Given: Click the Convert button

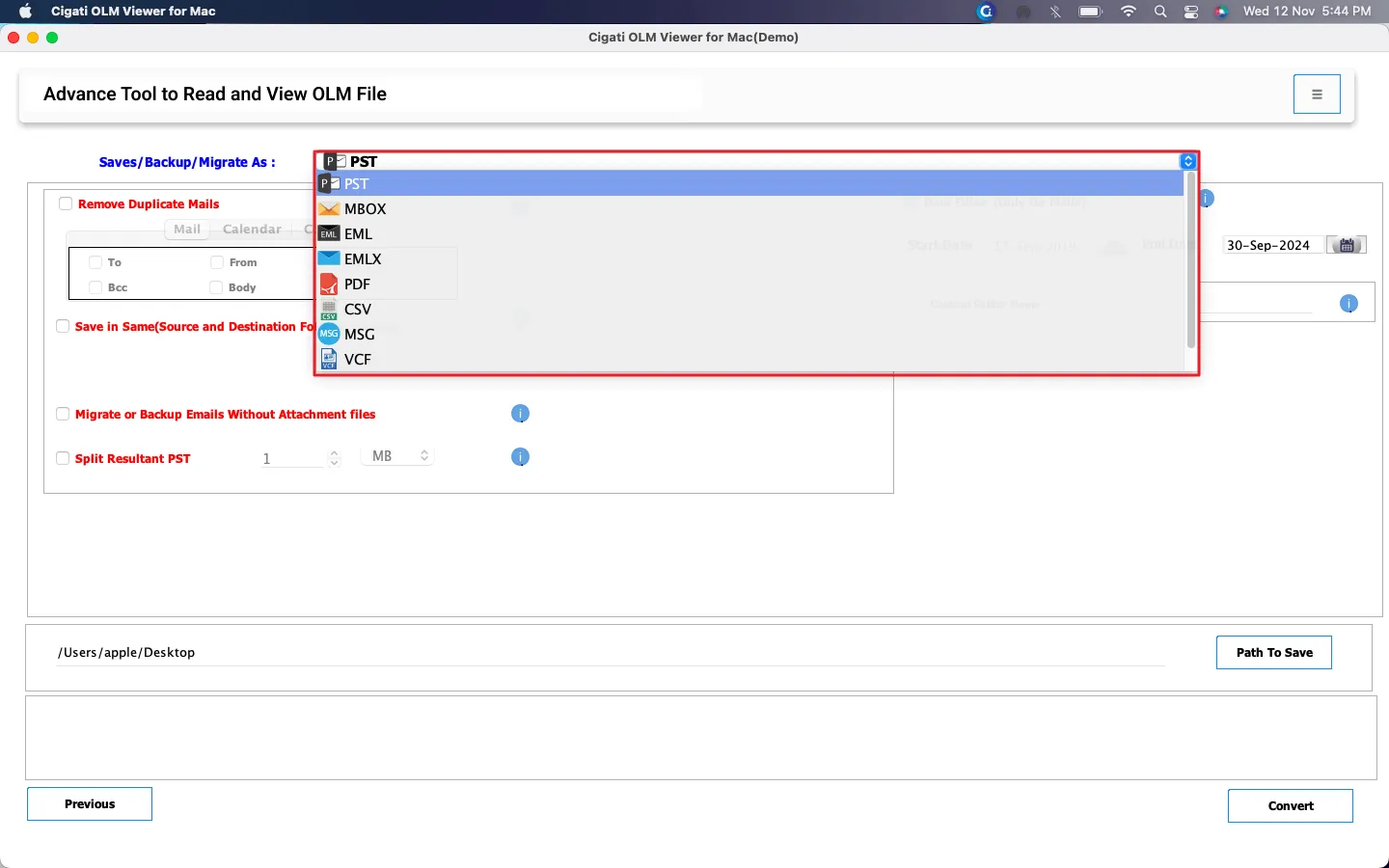Looking at the screenshot, I should tap(1290, 805).
